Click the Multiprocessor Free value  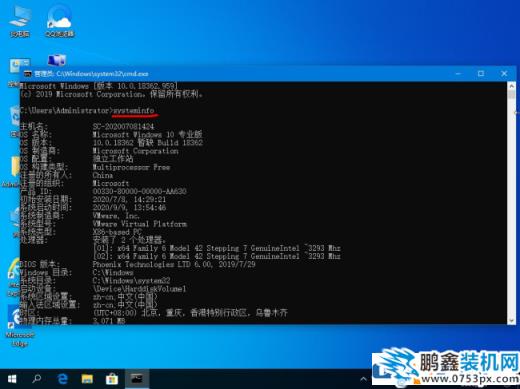tap(131, 167)
